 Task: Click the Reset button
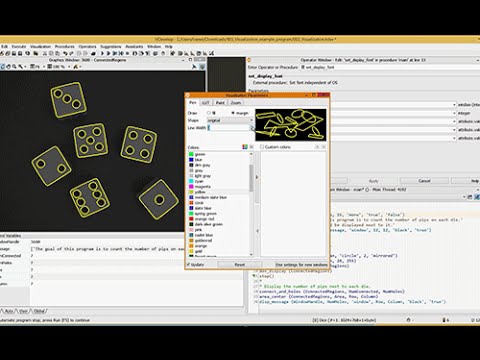point(240,264)
